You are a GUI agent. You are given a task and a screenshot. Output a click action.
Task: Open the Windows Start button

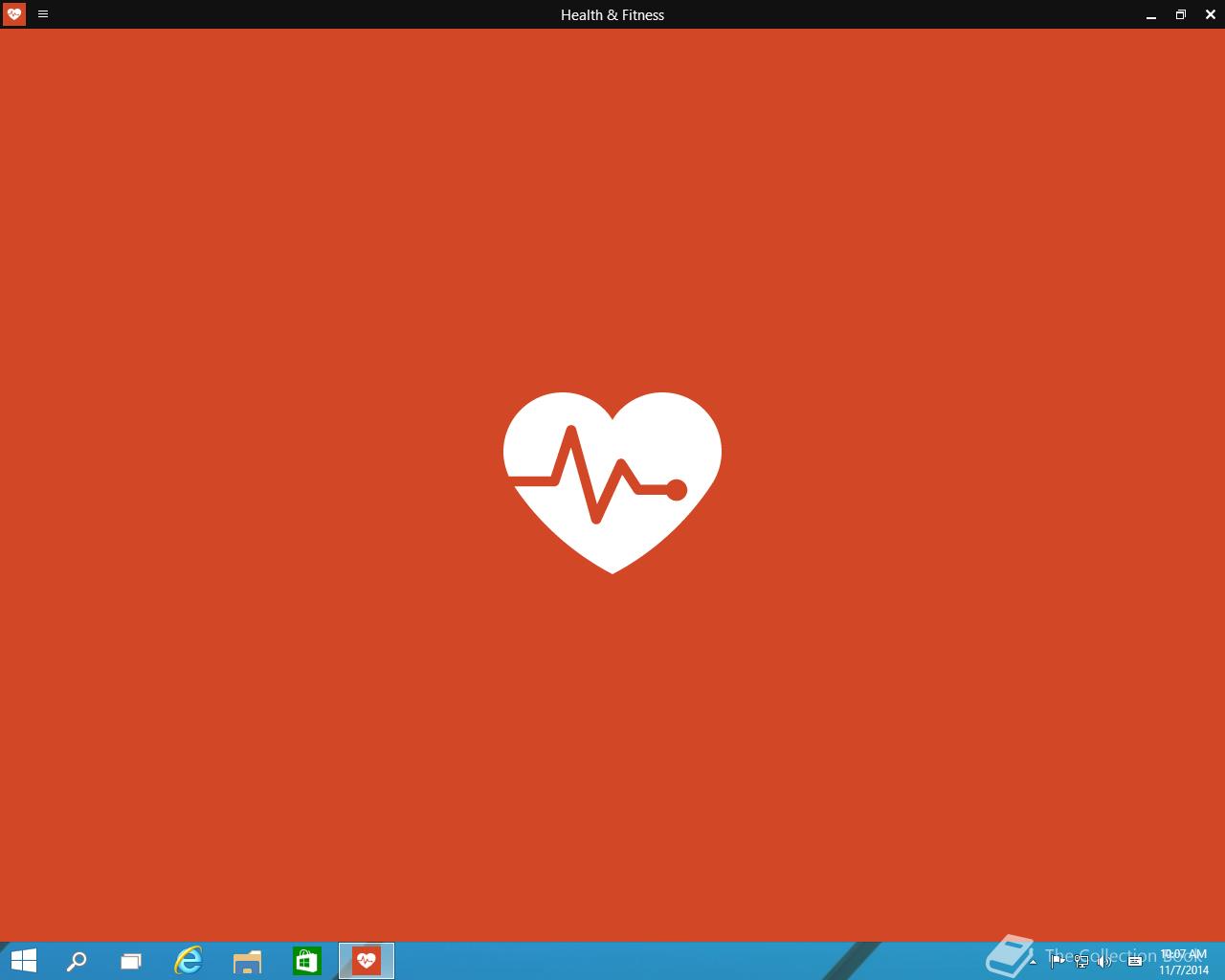click(23, 961)
